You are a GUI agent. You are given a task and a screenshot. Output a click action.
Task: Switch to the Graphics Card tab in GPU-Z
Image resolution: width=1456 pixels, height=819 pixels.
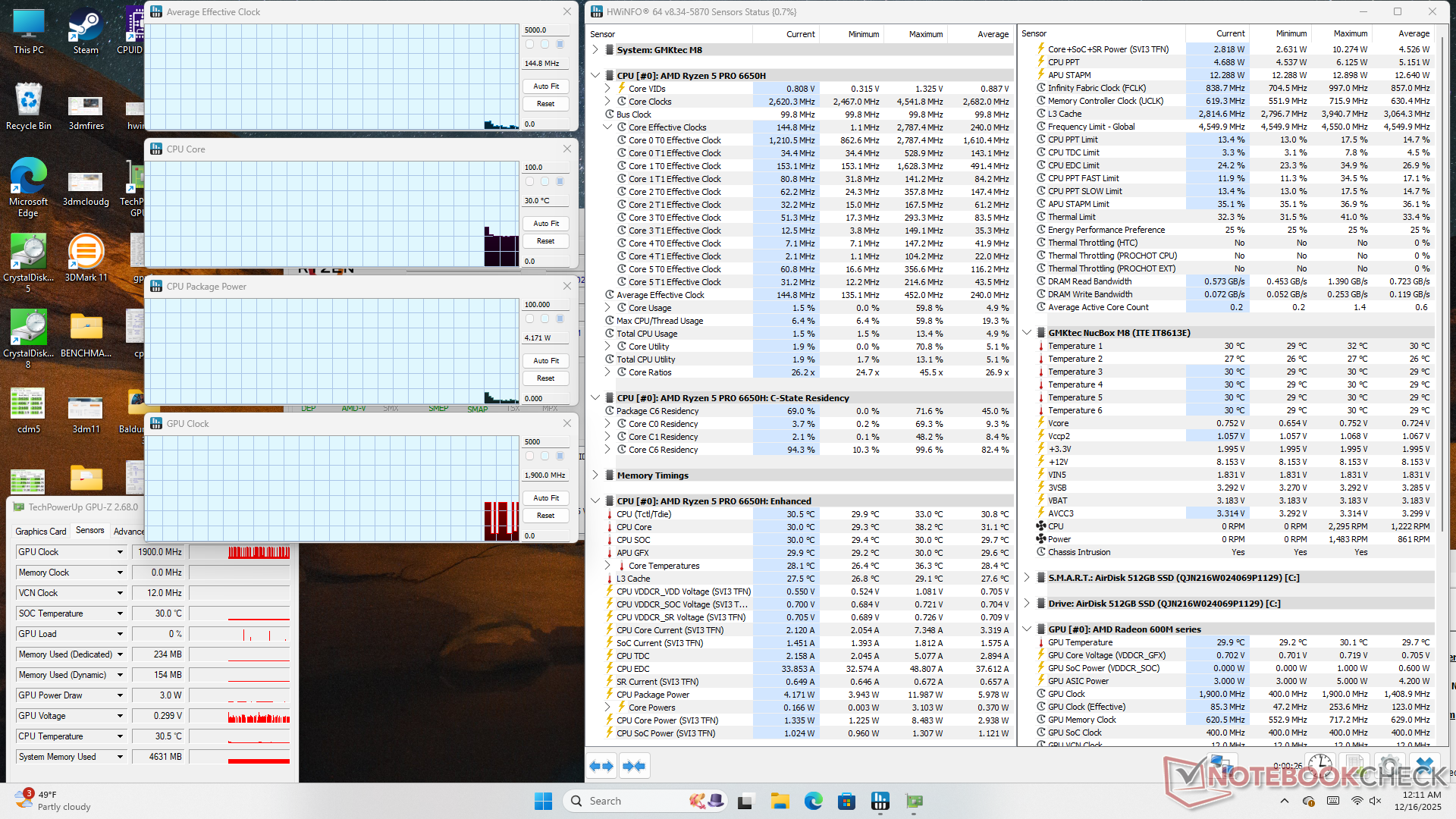click(x=41, y=531)
